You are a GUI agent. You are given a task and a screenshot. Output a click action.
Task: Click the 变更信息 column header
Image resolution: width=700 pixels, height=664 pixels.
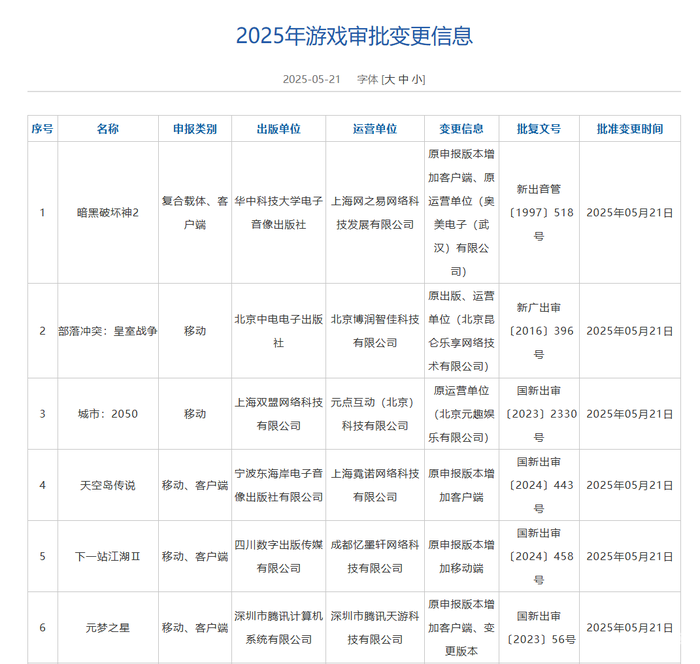(462, 129)
